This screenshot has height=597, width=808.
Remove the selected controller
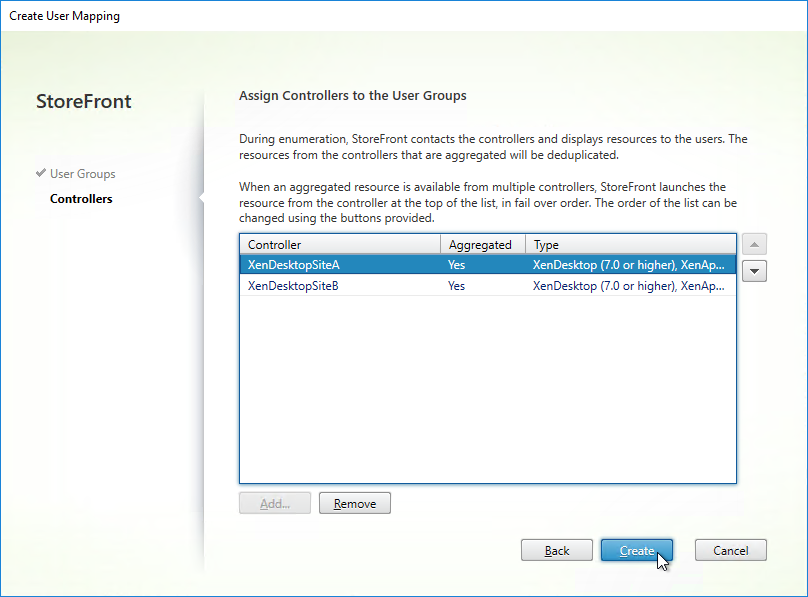[x=355, y=503]
